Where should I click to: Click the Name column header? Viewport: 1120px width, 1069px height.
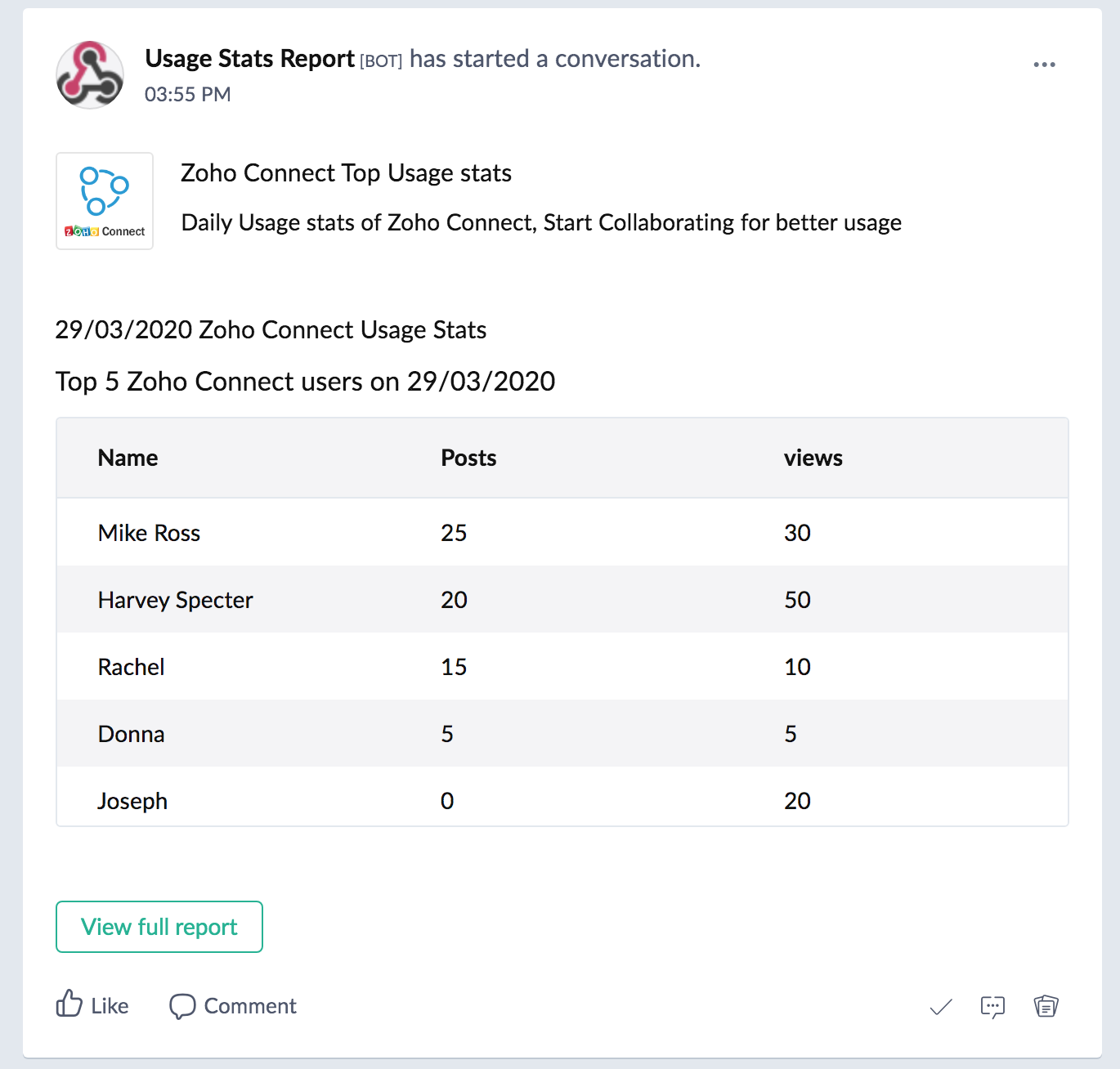(x=128, y=458)
